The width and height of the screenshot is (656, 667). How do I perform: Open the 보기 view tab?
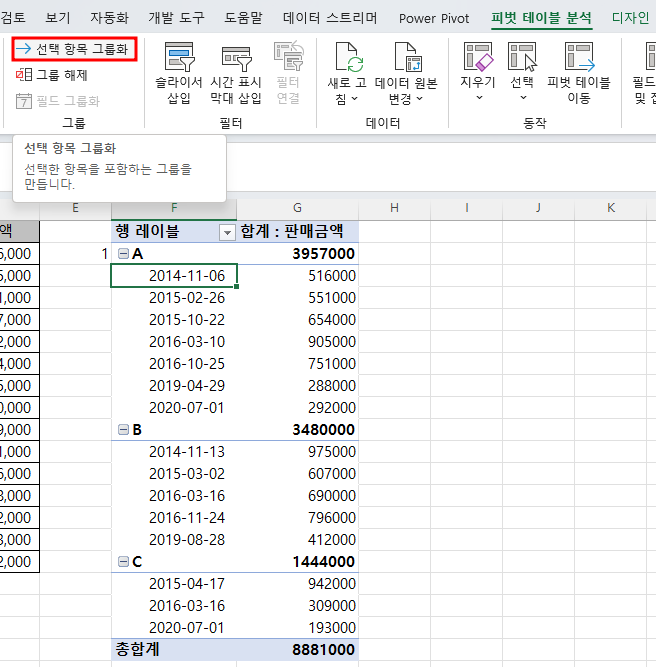[58, 18]
